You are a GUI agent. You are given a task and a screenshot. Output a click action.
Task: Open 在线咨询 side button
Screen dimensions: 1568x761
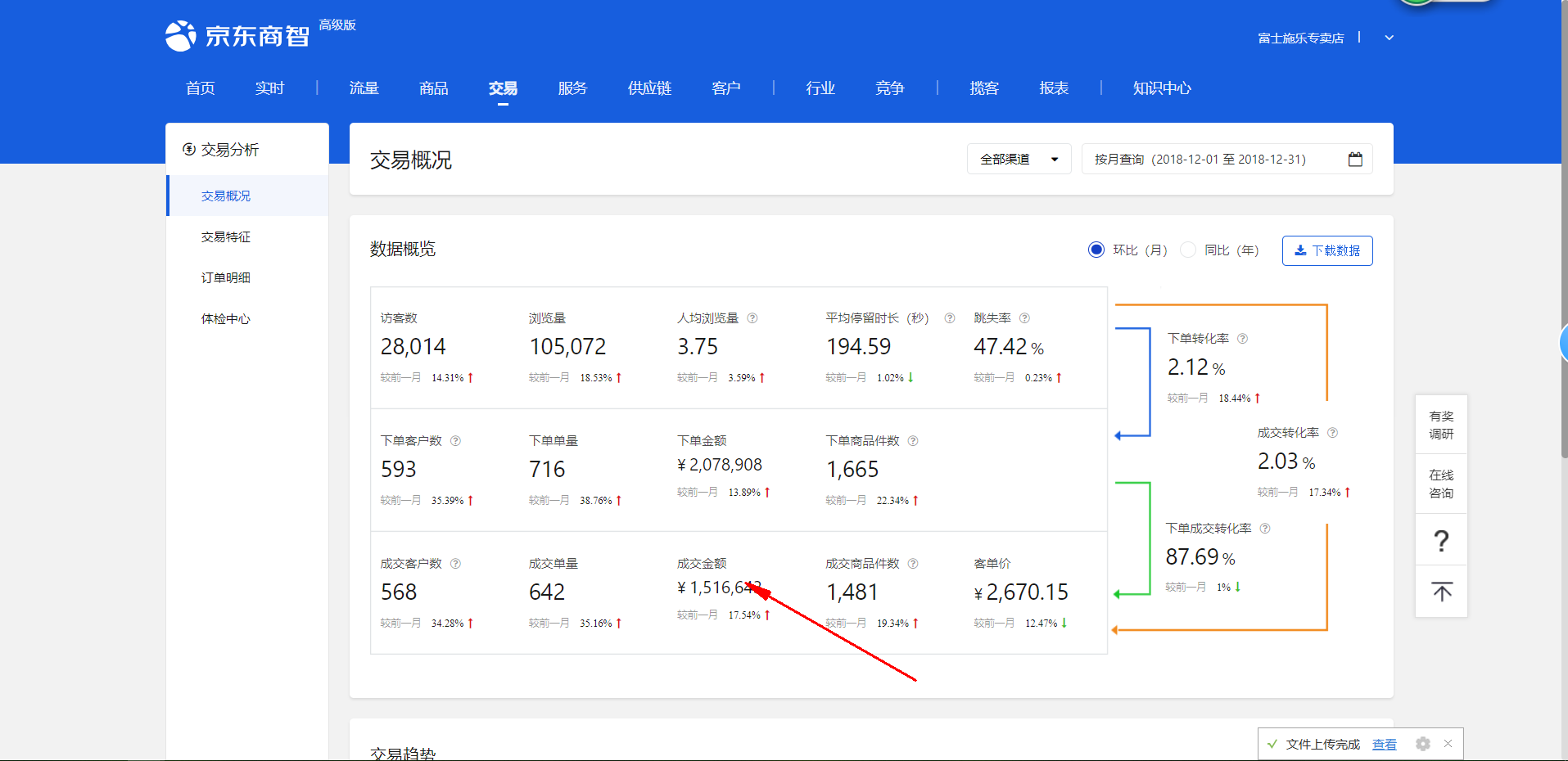click(1441, 484)
